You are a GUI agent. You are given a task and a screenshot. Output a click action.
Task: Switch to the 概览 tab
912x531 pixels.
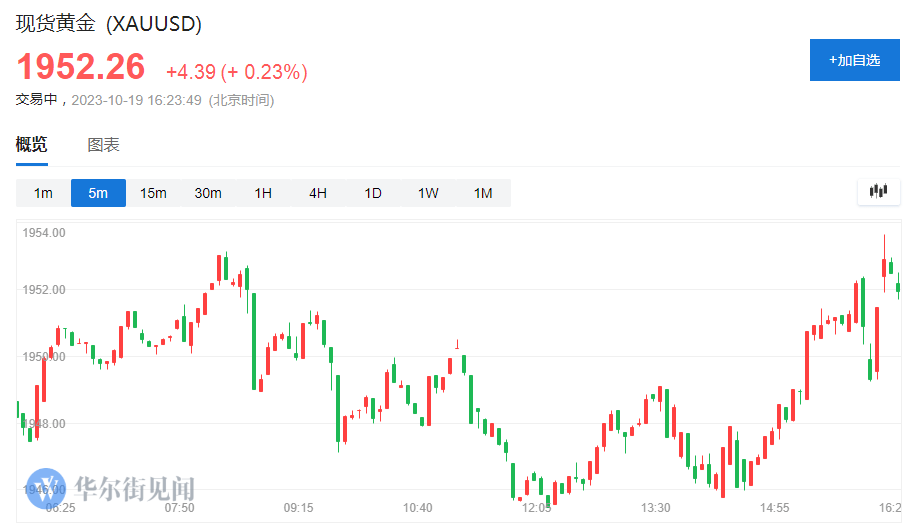tap(31, 145)
